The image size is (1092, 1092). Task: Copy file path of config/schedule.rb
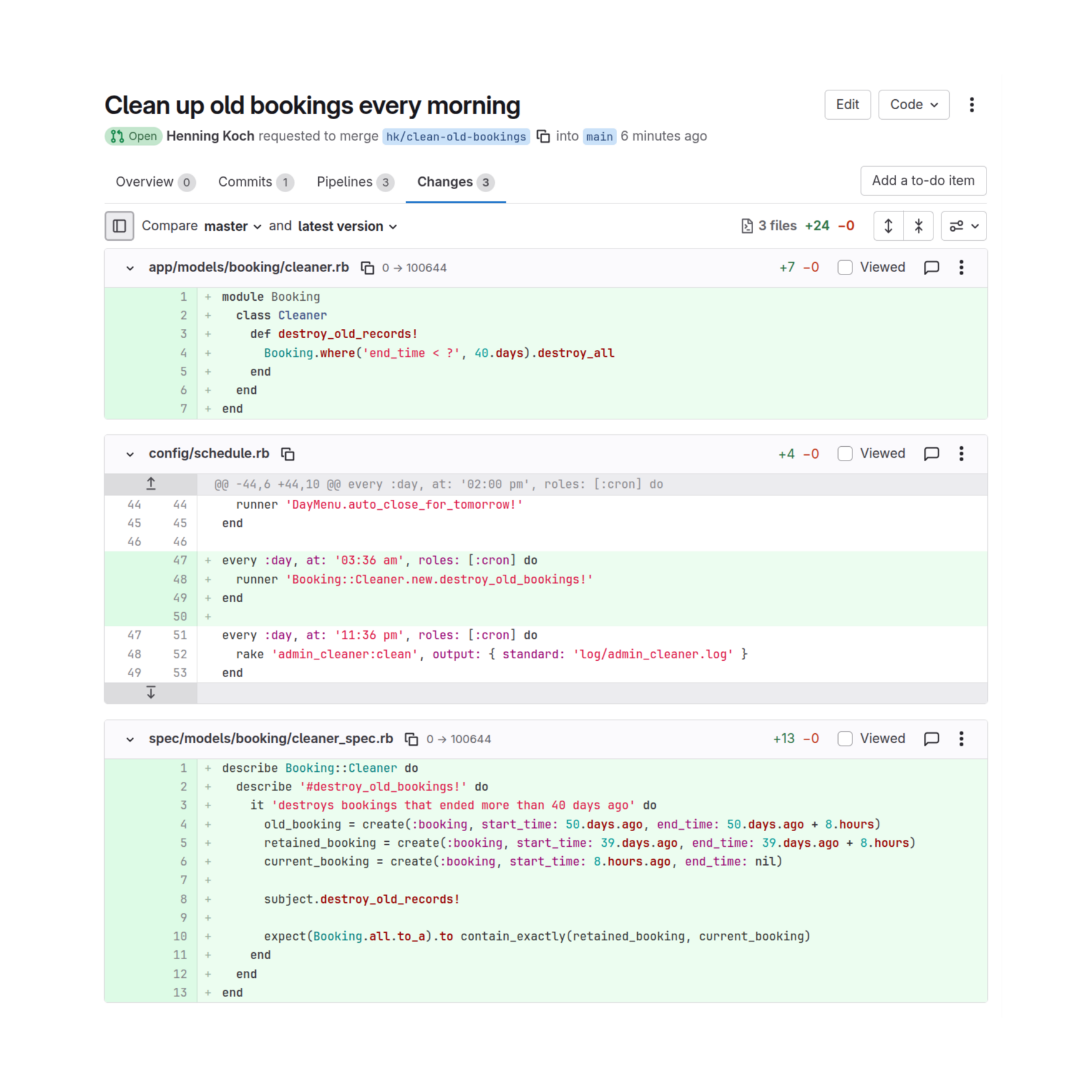tap(288, 454)
